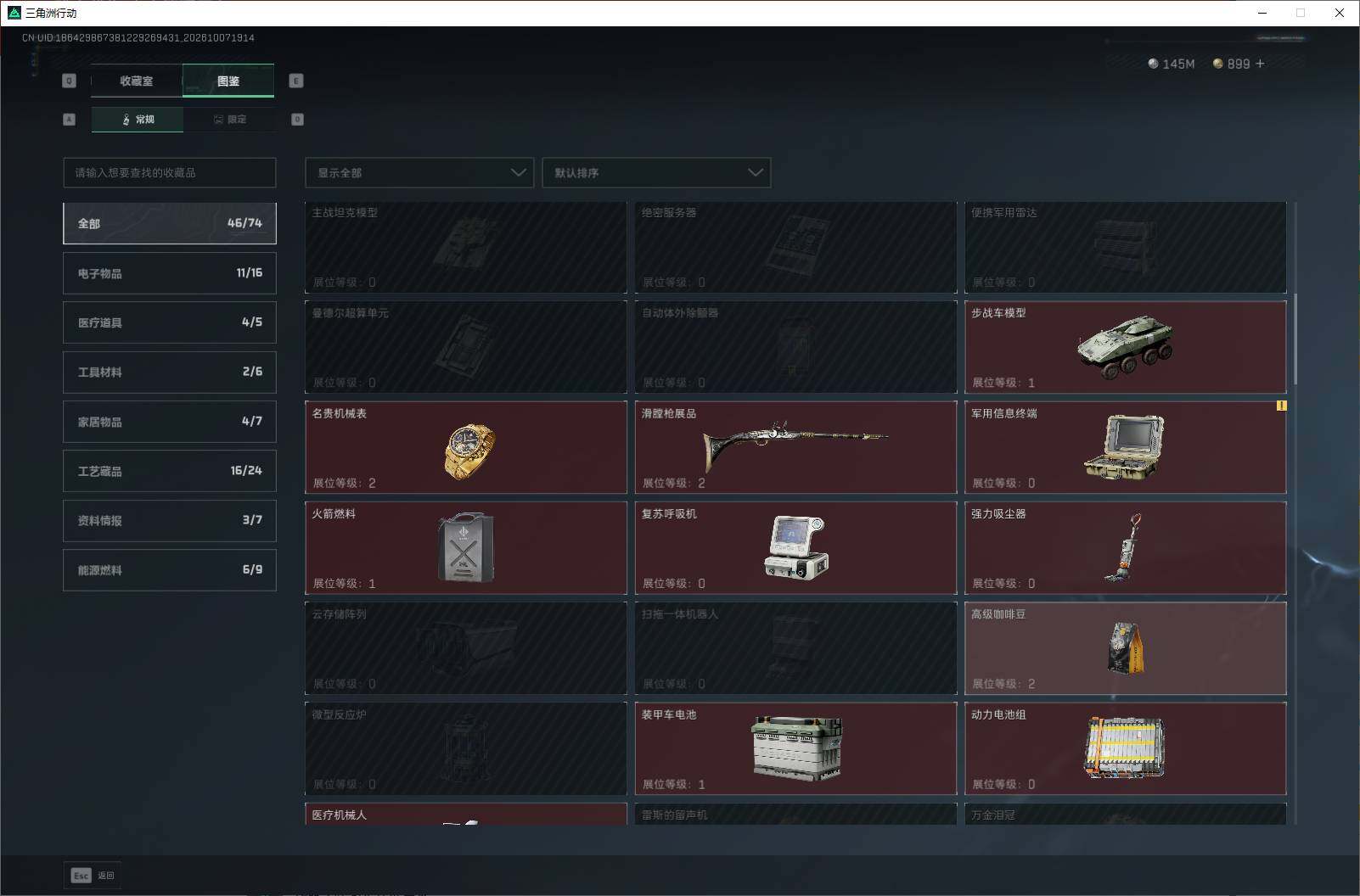Click the 装甲车电池 battery icon
Screen dimensions: 1360x896
[797, 748]
